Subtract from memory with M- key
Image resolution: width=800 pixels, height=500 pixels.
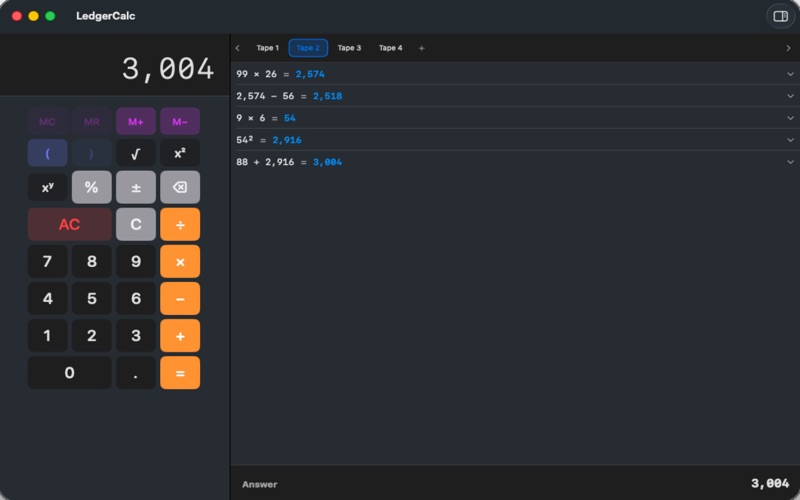click(180, 121)
